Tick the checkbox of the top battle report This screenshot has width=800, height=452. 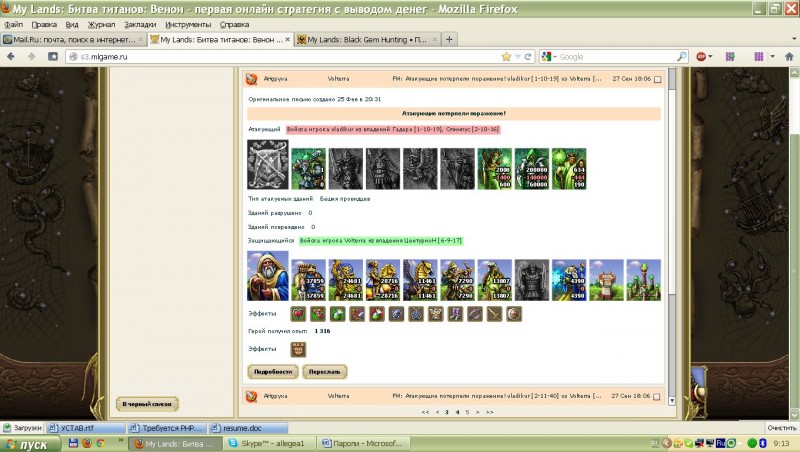coord(657,79)
